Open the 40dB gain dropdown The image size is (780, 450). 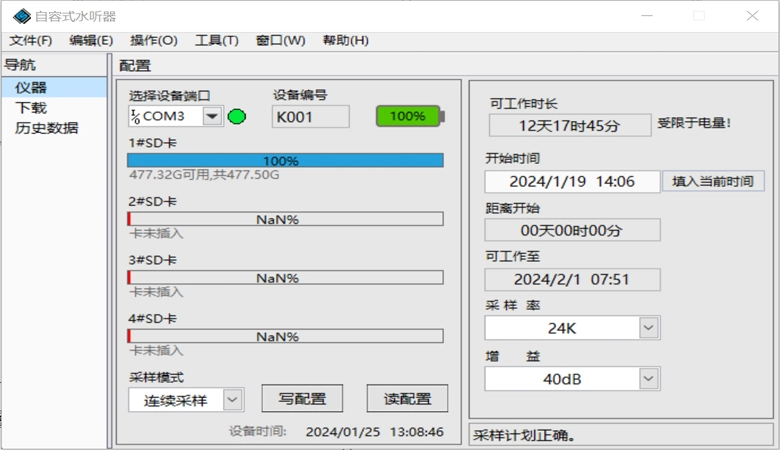pyautogui.click(x=648, y=379)
